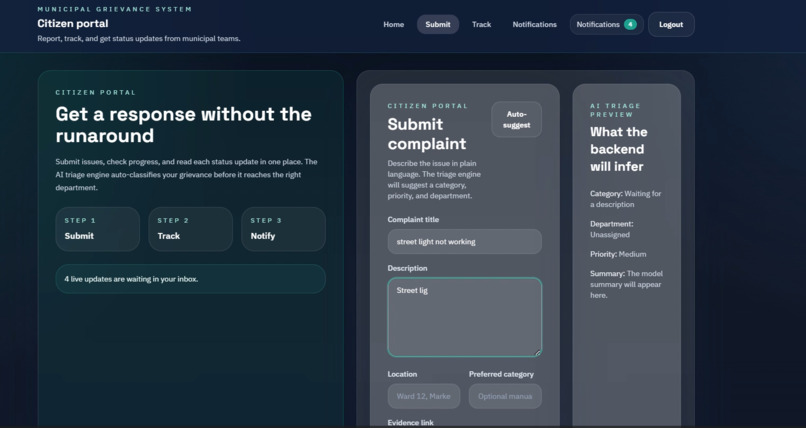Grab the Description textarea resize handle
Viewport: 806px width, 428px height.
coord(538,352)
